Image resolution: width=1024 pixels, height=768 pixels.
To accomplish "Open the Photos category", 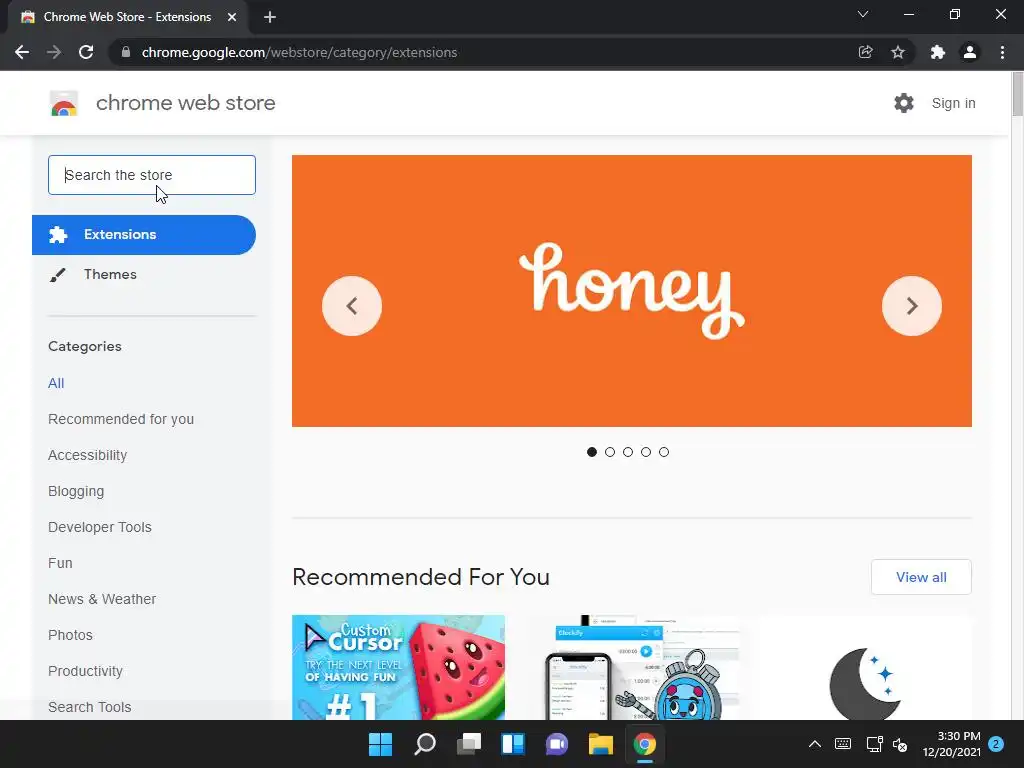I will 71,635.
